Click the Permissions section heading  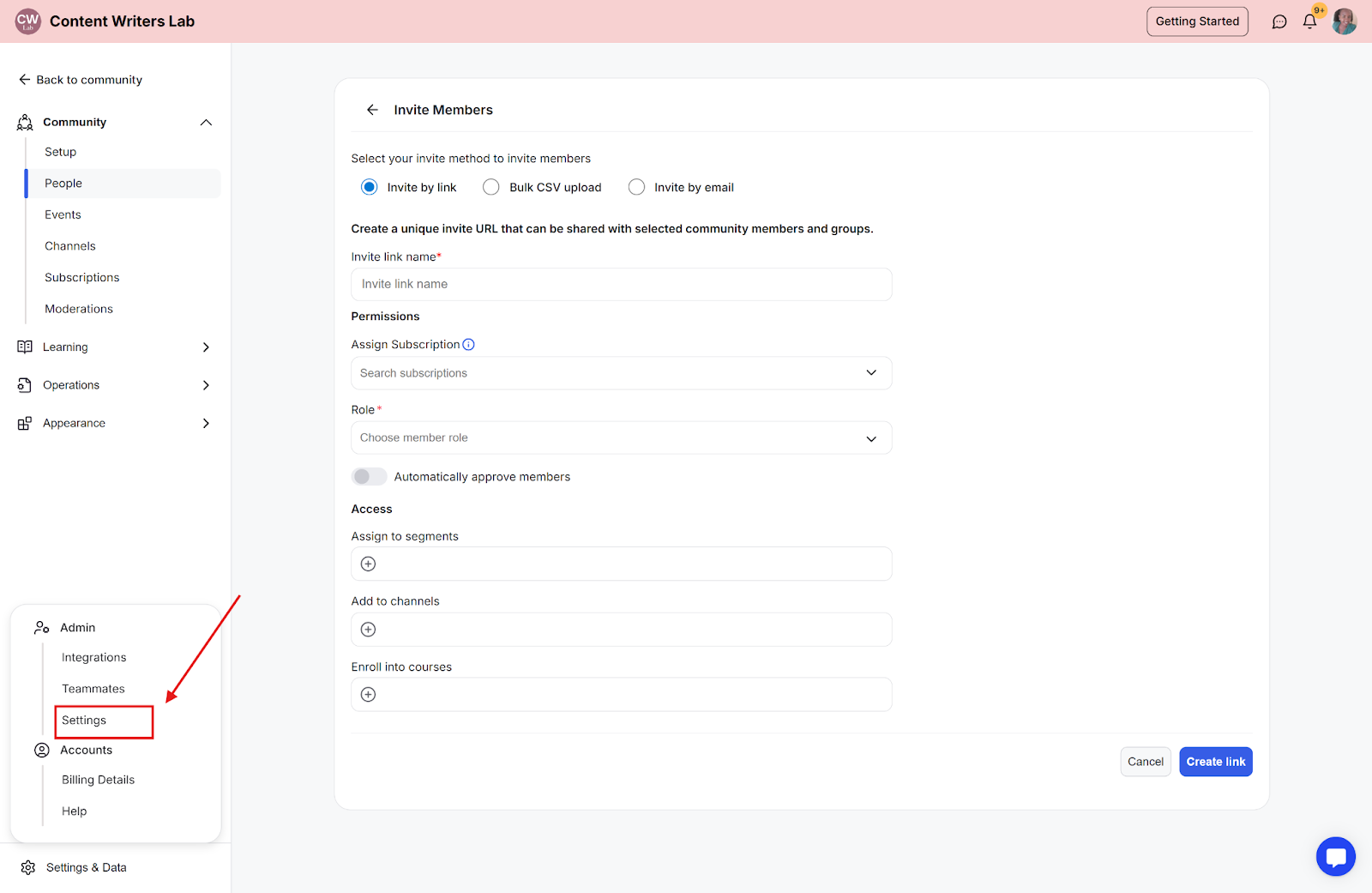click(x=386, y=317)
